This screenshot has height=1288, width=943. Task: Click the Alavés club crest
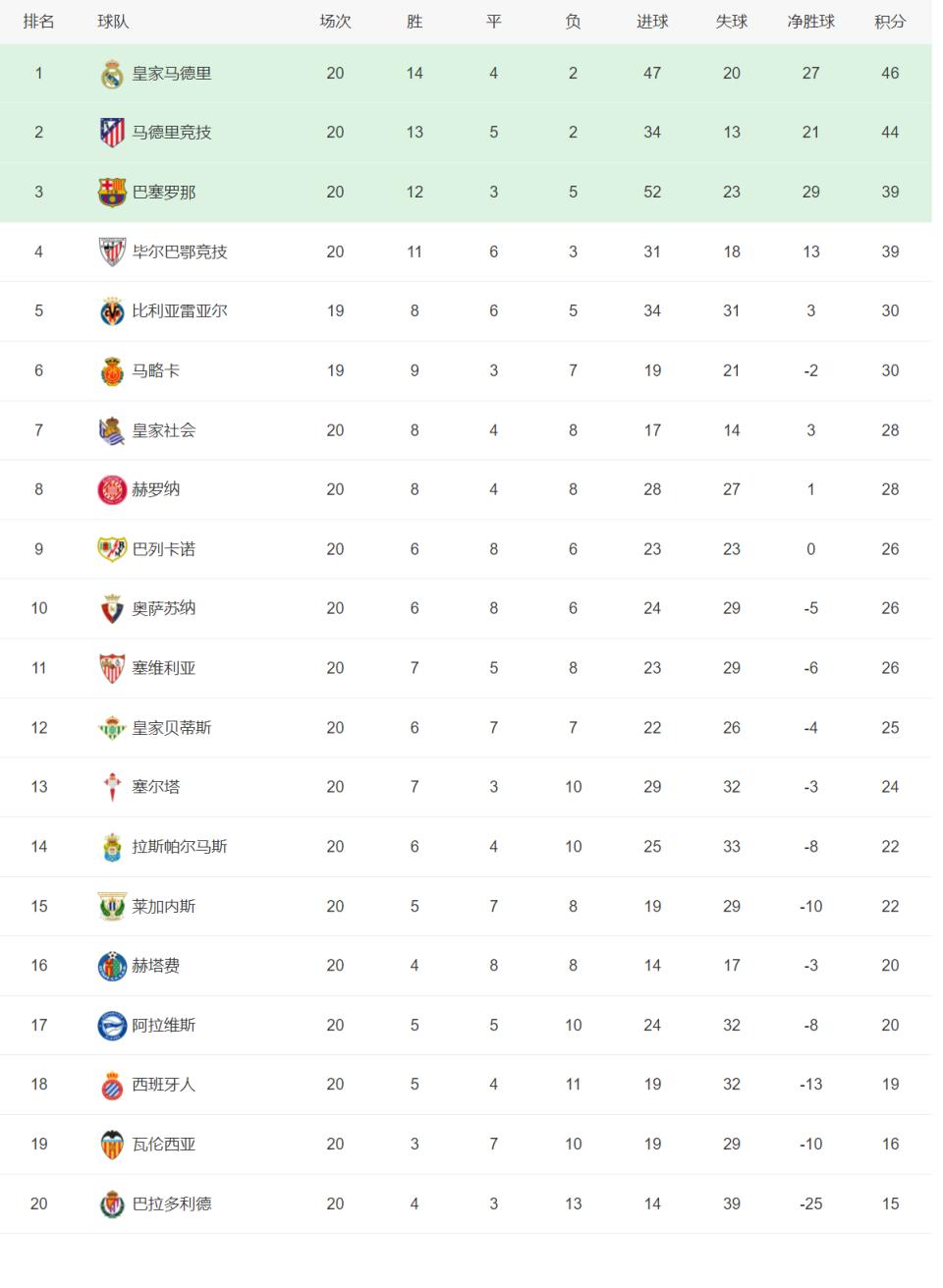[112, 1026]
